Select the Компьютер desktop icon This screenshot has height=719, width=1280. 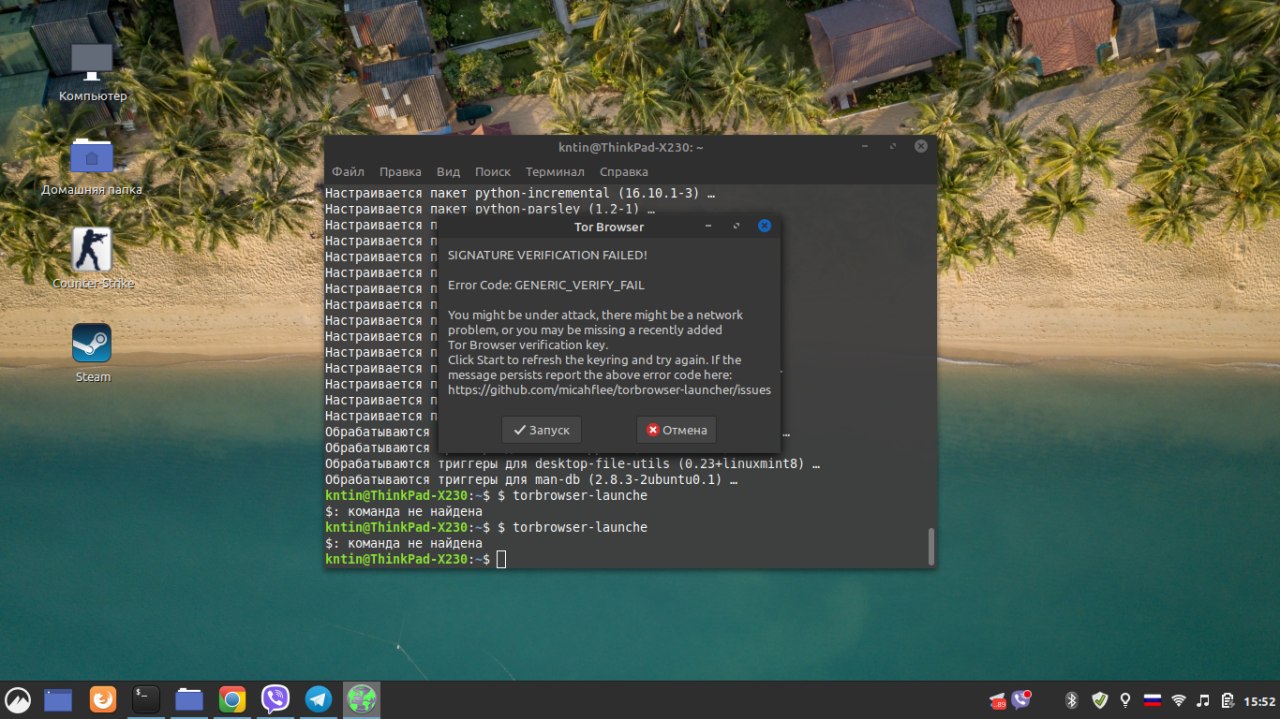[92, 73]
